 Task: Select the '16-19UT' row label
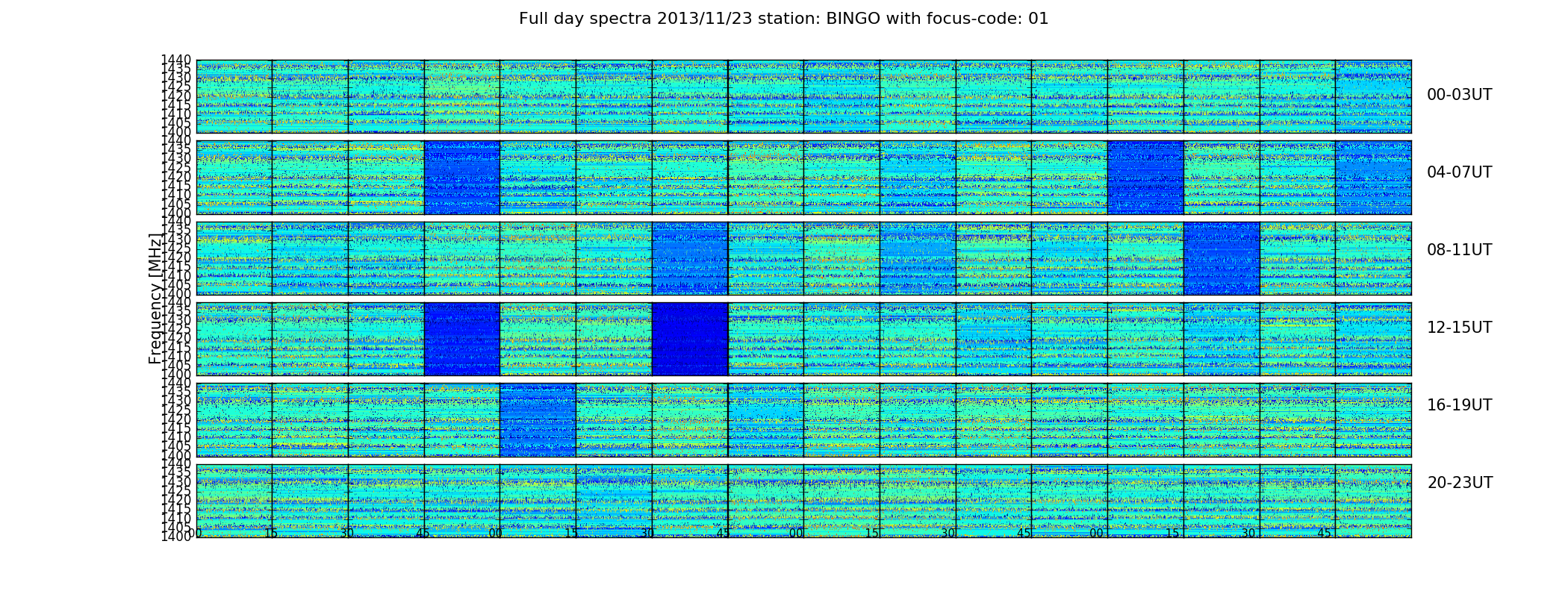pyautogui.click(x=1459, y=405)
